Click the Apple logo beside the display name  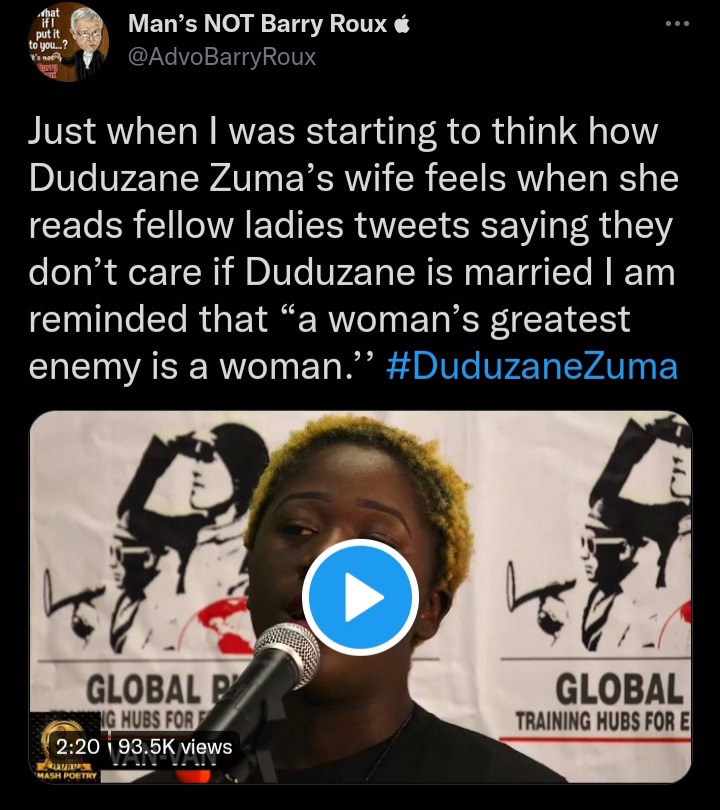402,25
